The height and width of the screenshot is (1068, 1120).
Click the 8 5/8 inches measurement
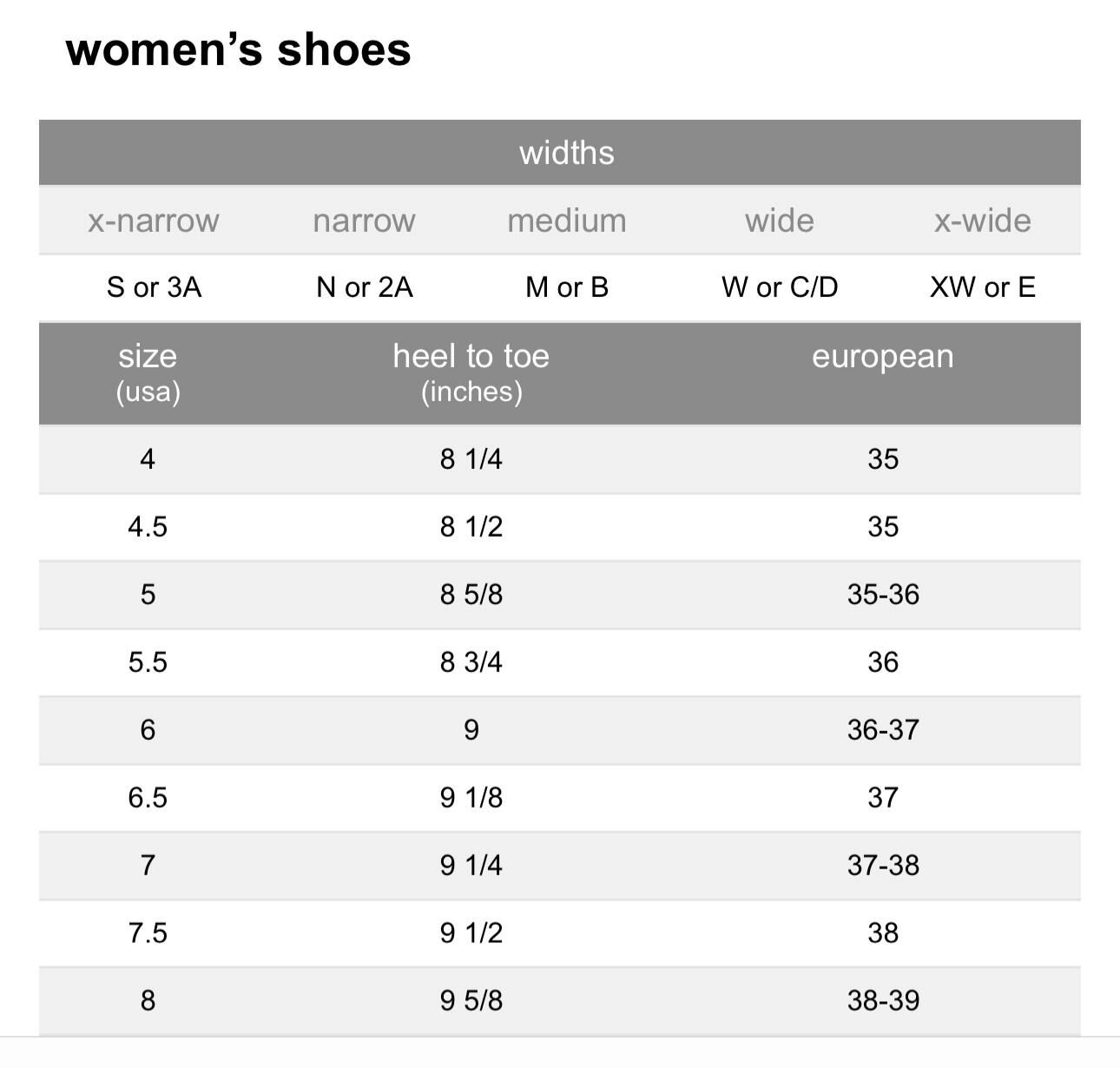tap(471, 595)
